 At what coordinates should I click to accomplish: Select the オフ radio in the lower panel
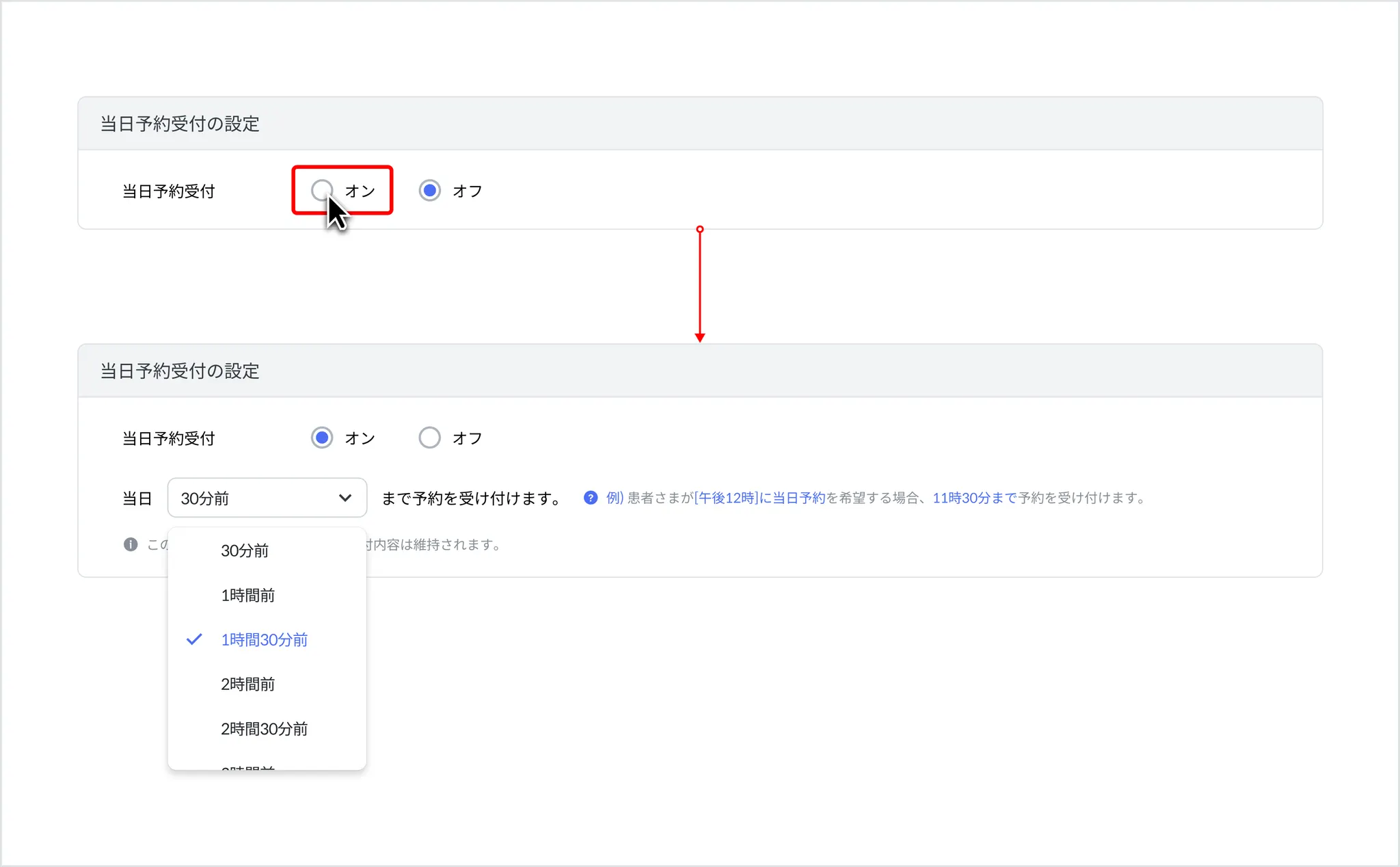(429, 438)
